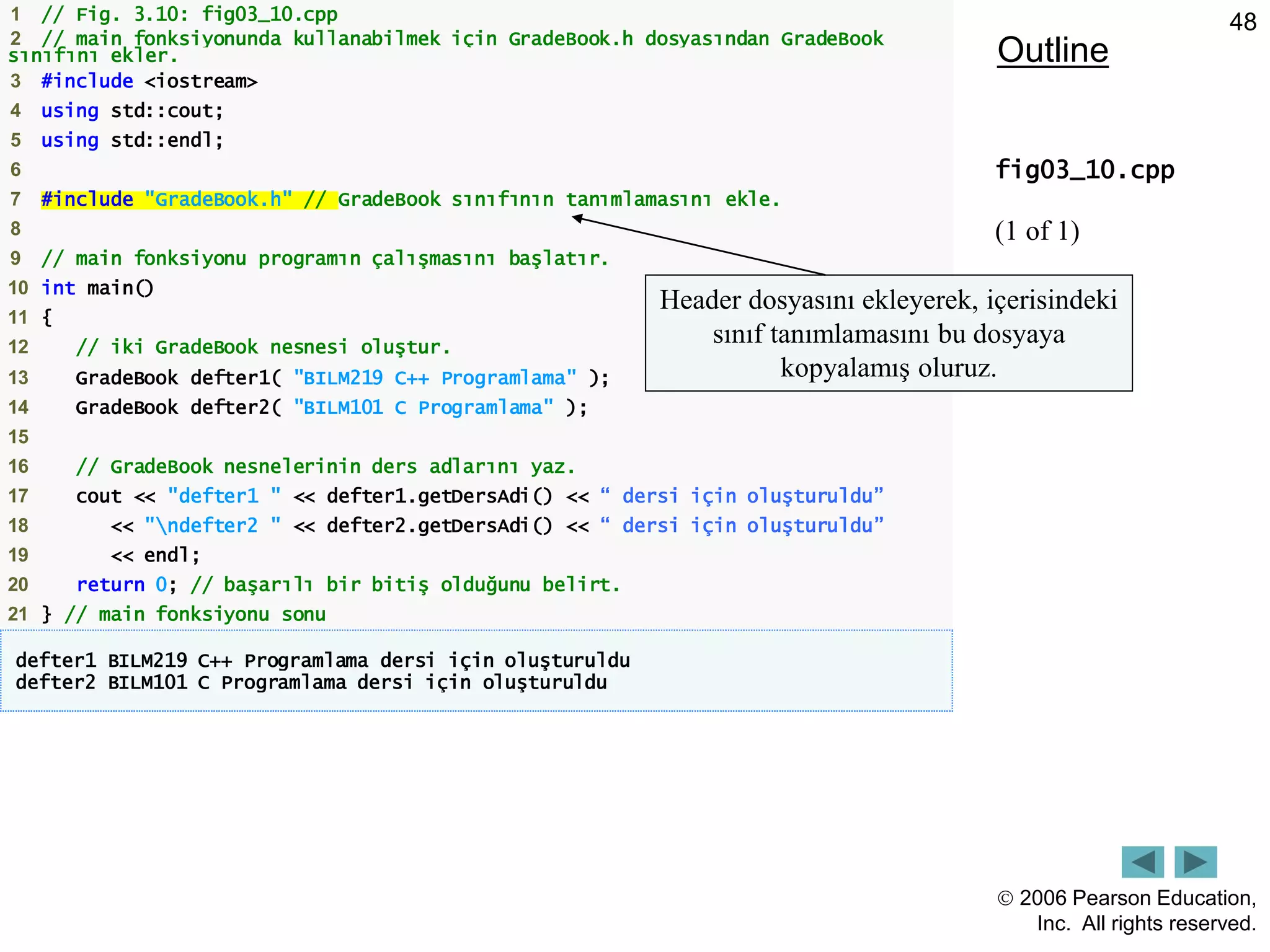Click the 2006 Pearson Education copyright notice
This screenshot has height=952, width=1270.
point(1127,910)
